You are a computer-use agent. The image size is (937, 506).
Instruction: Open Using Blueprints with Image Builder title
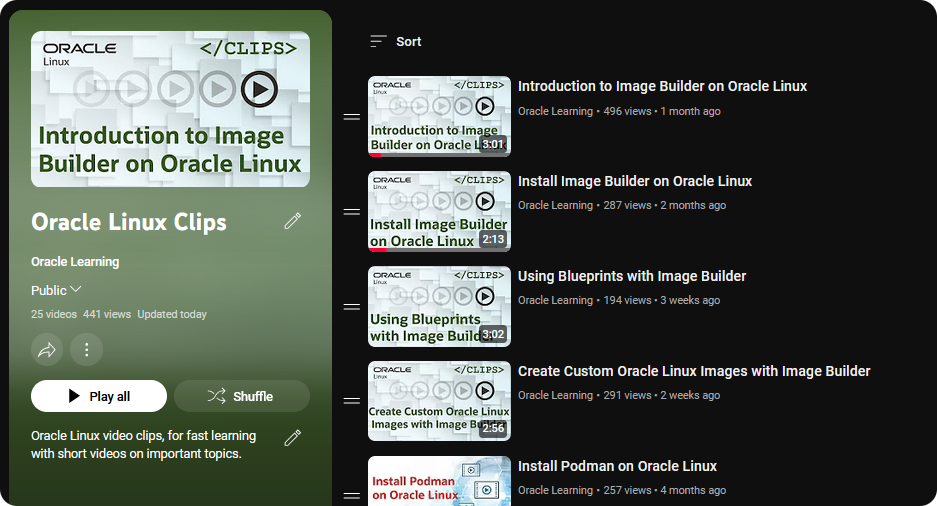point(632,276)
